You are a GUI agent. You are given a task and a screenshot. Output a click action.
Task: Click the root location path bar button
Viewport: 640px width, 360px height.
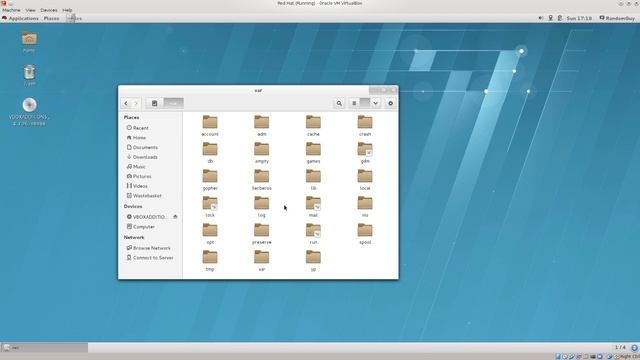154,103
